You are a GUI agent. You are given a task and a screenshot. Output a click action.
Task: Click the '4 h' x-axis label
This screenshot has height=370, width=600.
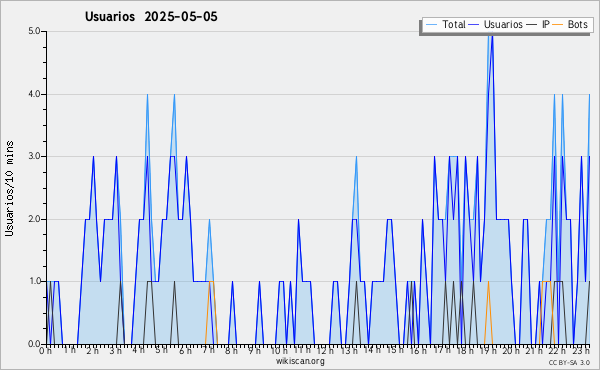coord(139,350)
